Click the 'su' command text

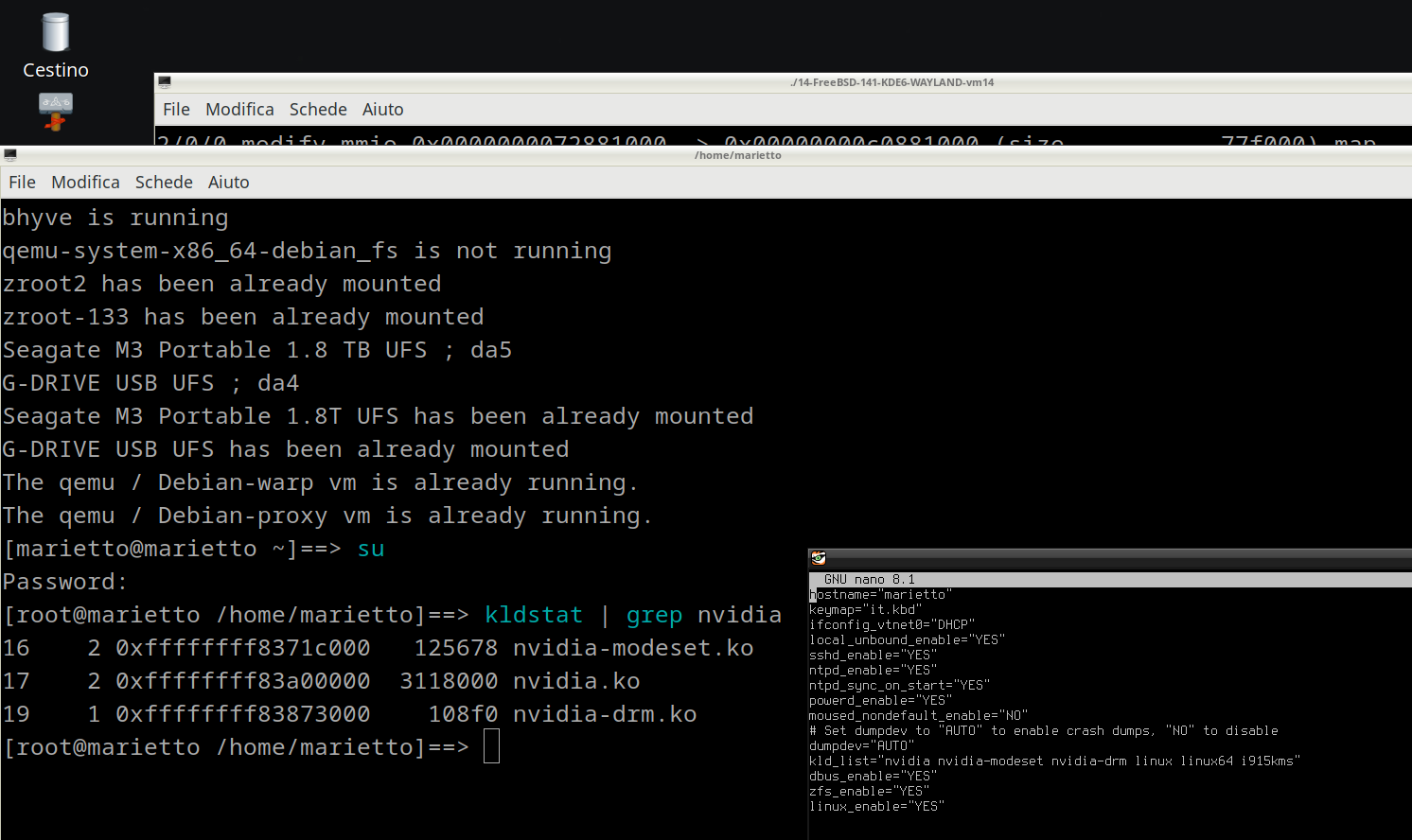point(371,549)
